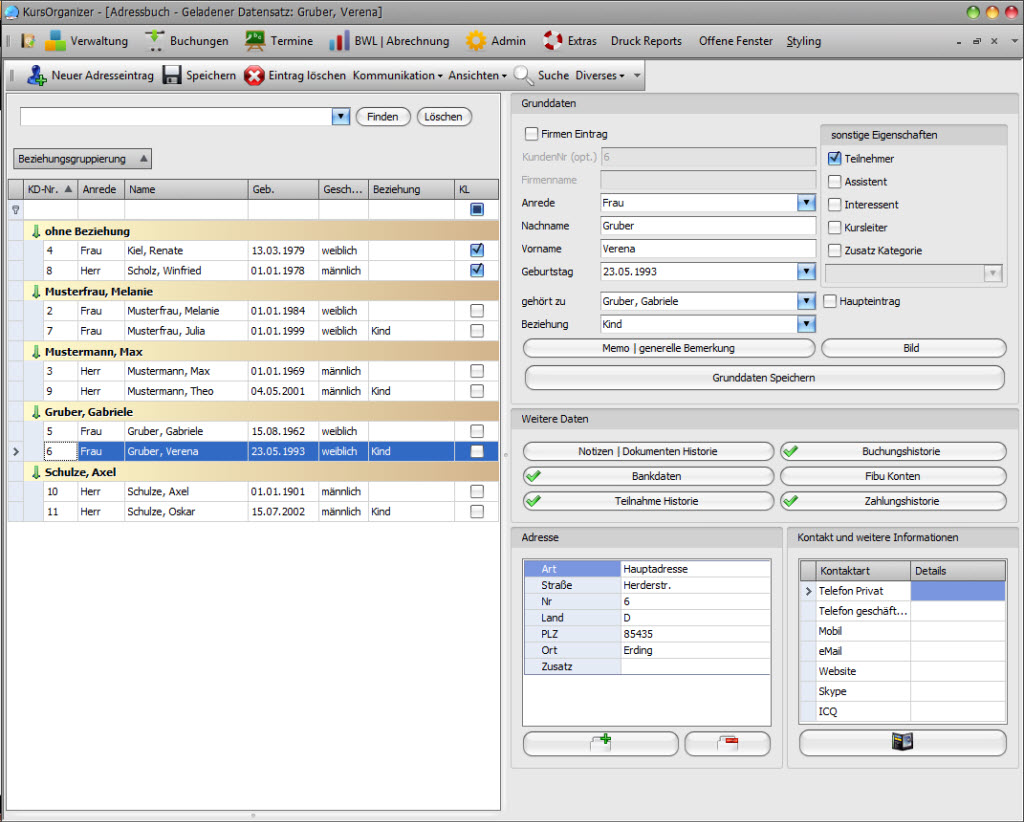Image resolution: width=1024 pixels, height=822 pixels.
Task: Click the Verwaltung cube icon
Action: (55, 41)
